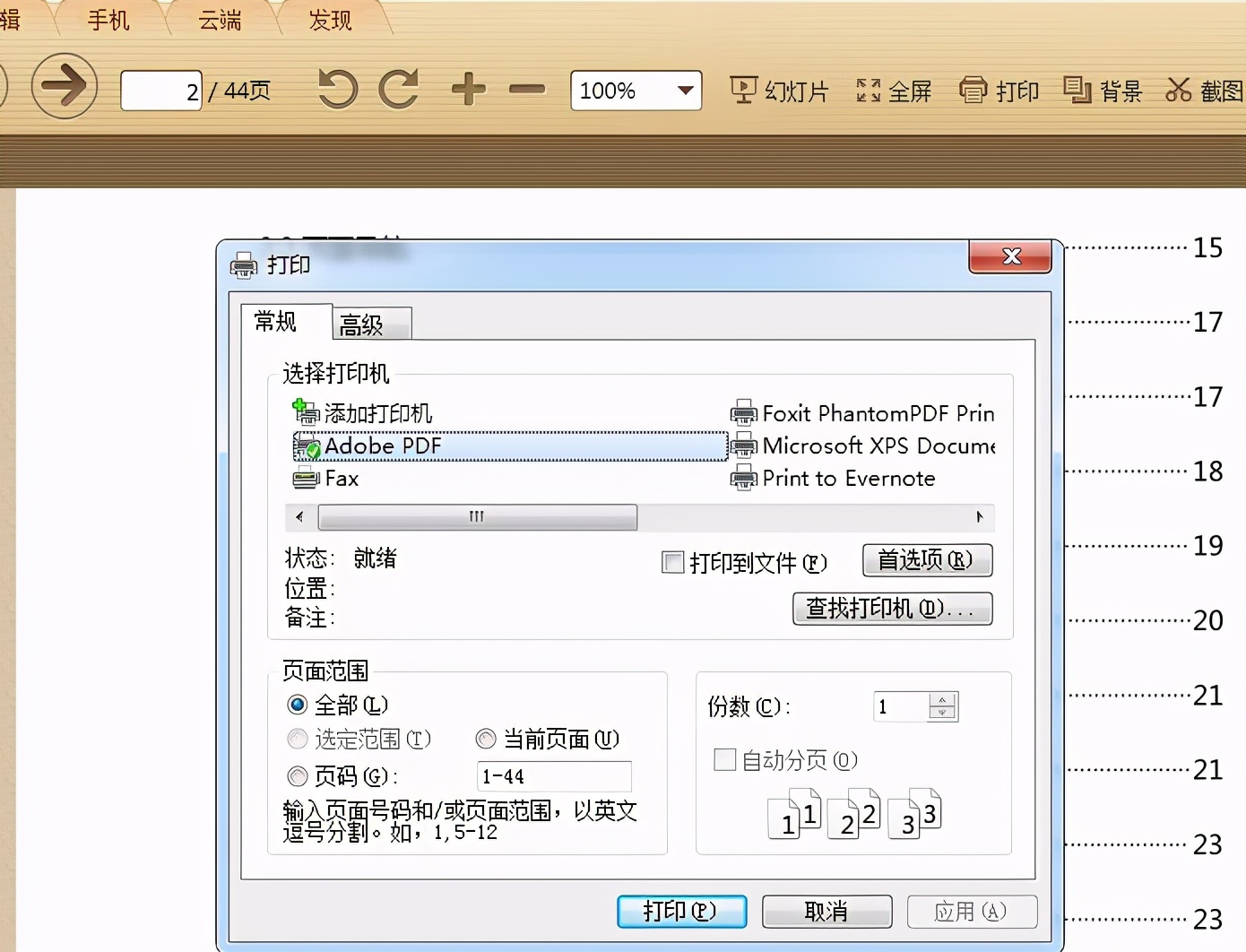Select the Adobe PDF printer entry
Screen dimensions: 1246x952
[384, 446]
